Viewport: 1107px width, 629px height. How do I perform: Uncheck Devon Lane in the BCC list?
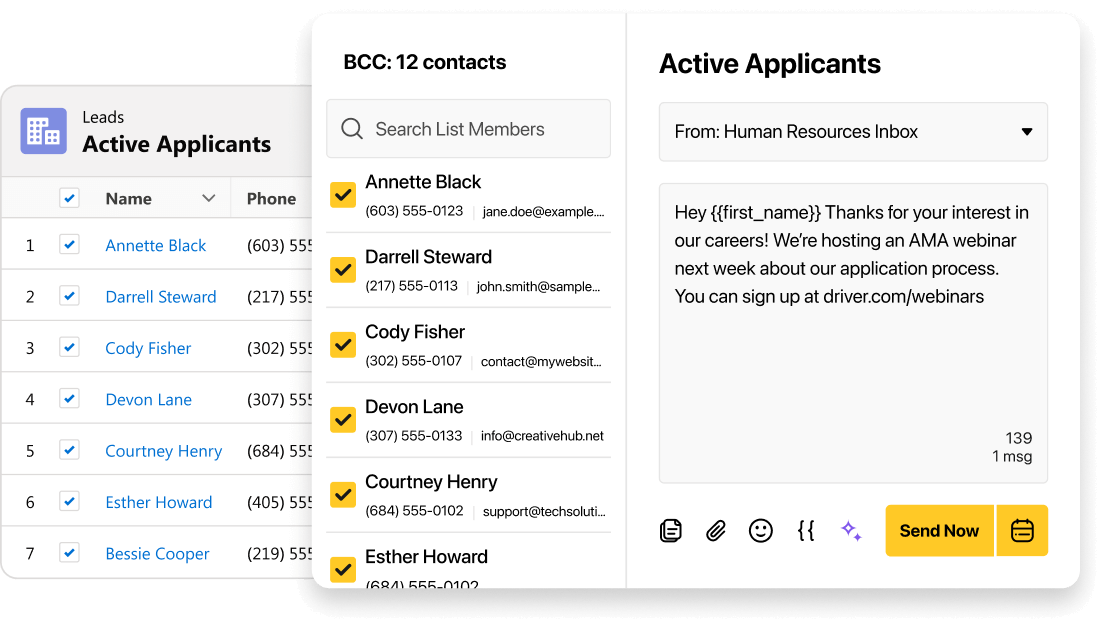(342, 419)
